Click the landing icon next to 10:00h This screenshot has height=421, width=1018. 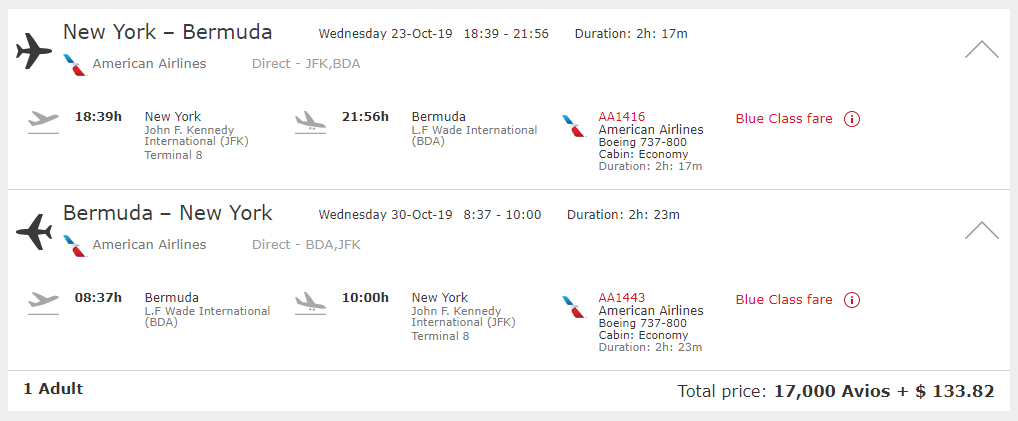point(310,303)
